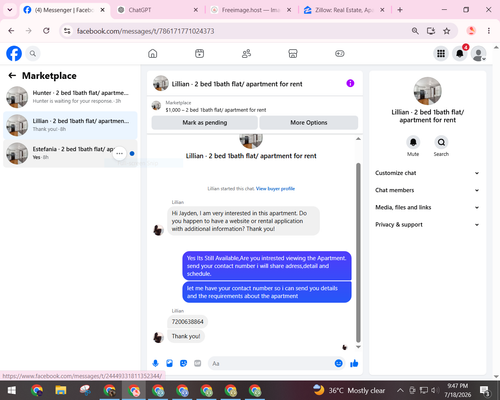Search in conversation using the Search icon
Viewport: 500px width, 400px height.
click(441, 142)
